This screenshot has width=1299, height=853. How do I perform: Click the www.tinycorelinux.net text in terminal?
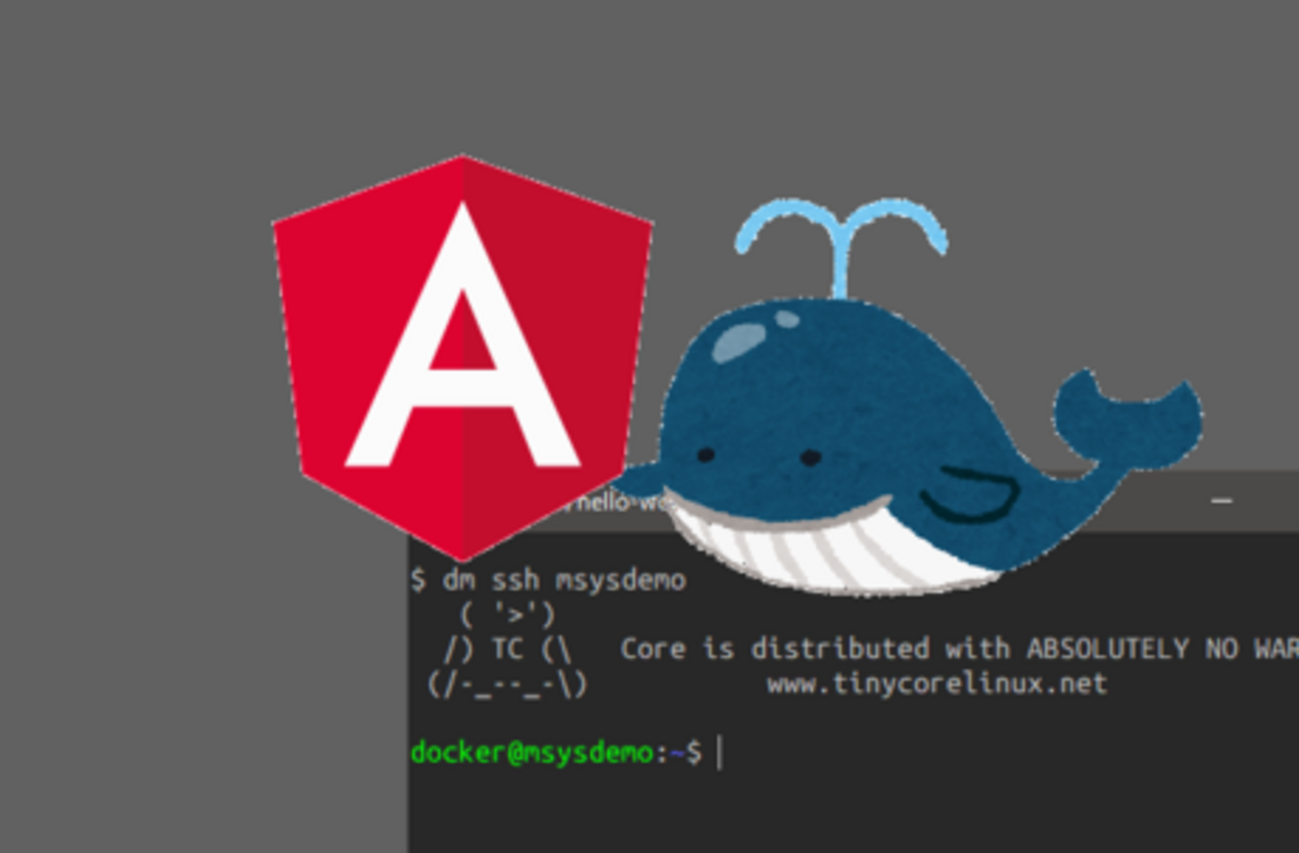937,684
